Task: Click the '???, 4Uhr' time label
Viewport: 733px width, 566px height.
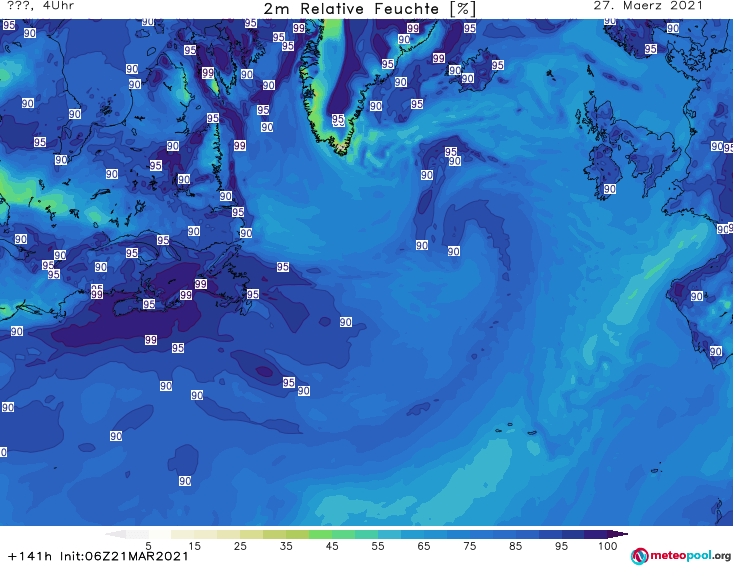Action: pyautogui.click(x=41, y=6)
